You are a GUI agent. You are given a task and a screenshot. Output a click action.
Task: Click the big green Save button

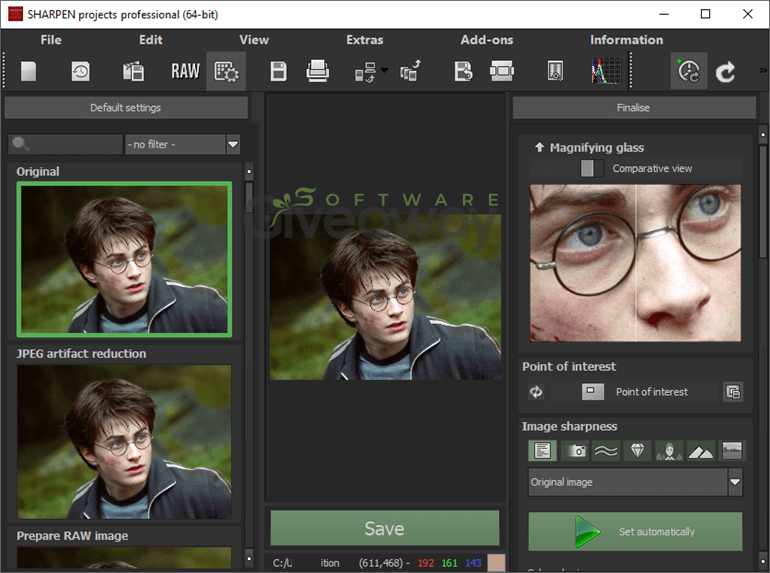tap(385, 528)
